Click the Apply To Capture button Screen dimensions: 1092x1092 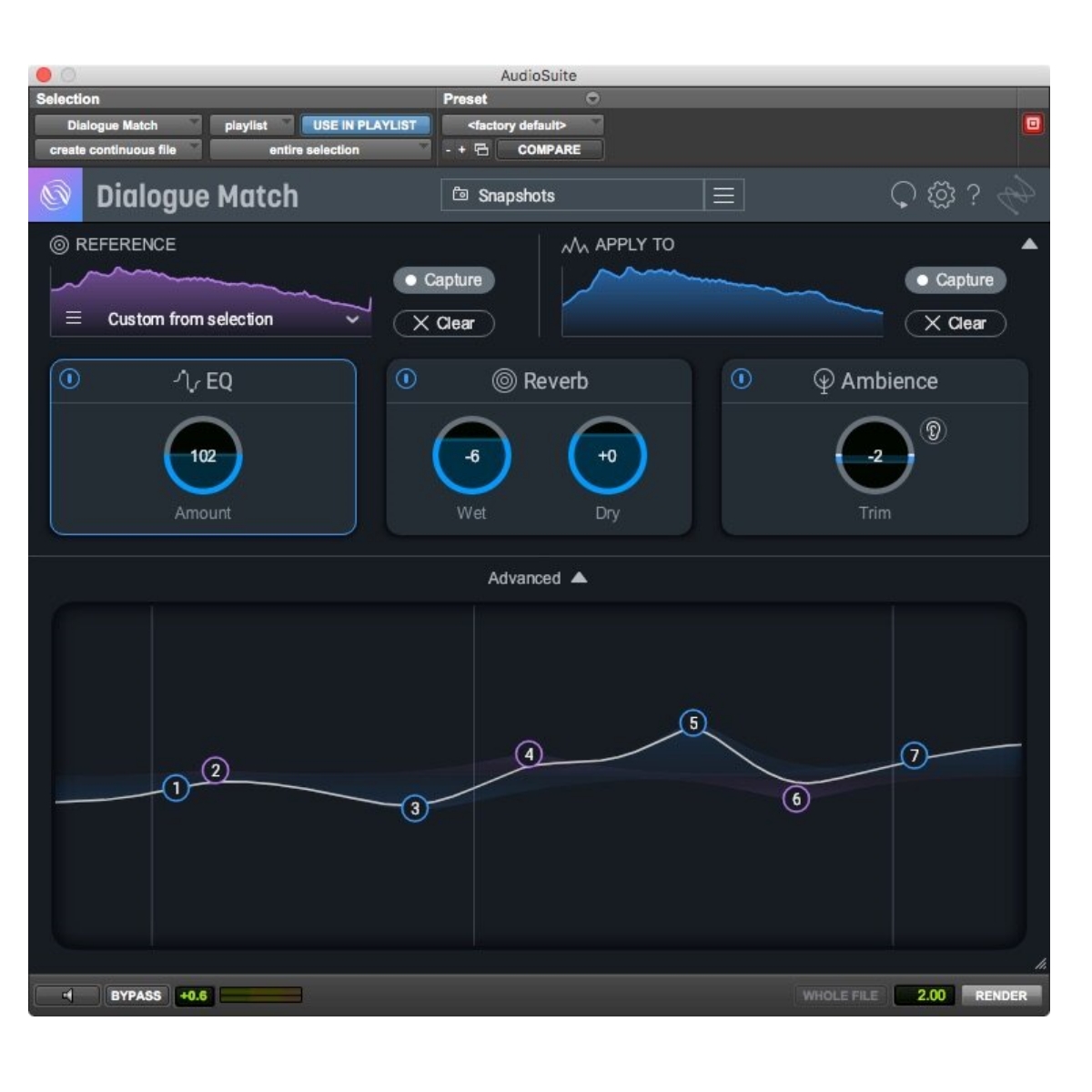(x=955, y=279)
